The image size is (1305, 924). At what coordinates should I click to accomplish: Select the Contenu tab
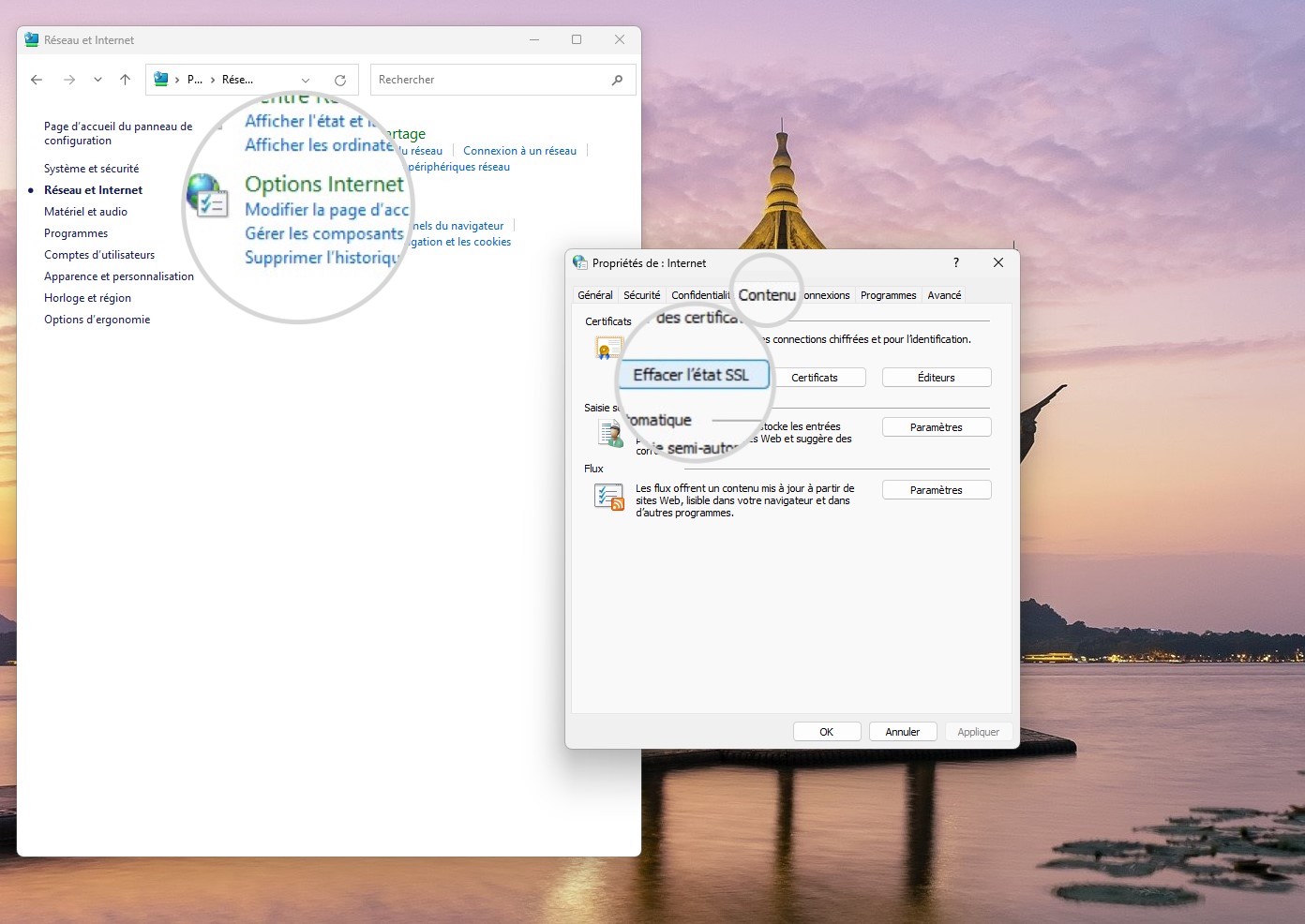(767, 294)
